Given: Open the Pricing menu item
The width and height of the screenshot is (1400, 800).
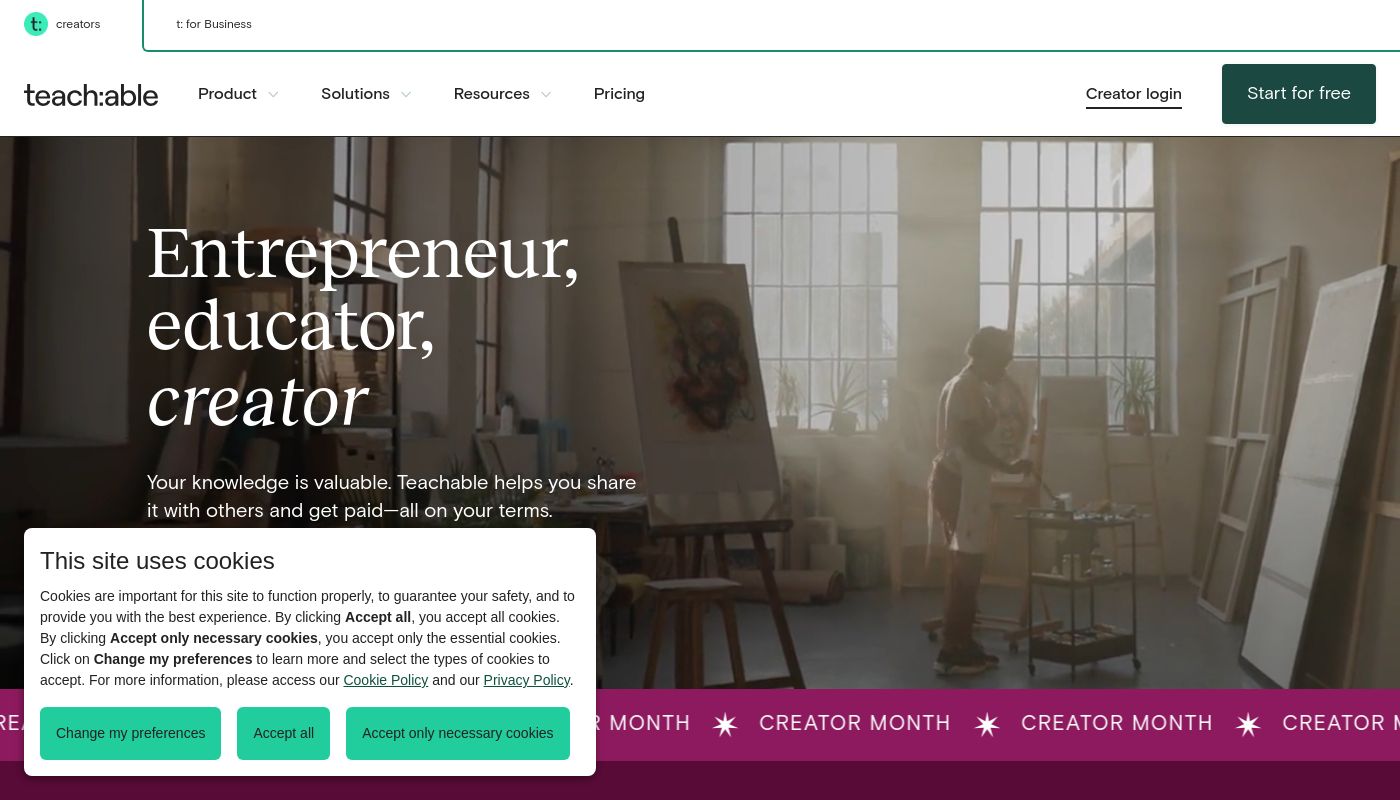Looking at the screenshot, I should pos(619,94).
